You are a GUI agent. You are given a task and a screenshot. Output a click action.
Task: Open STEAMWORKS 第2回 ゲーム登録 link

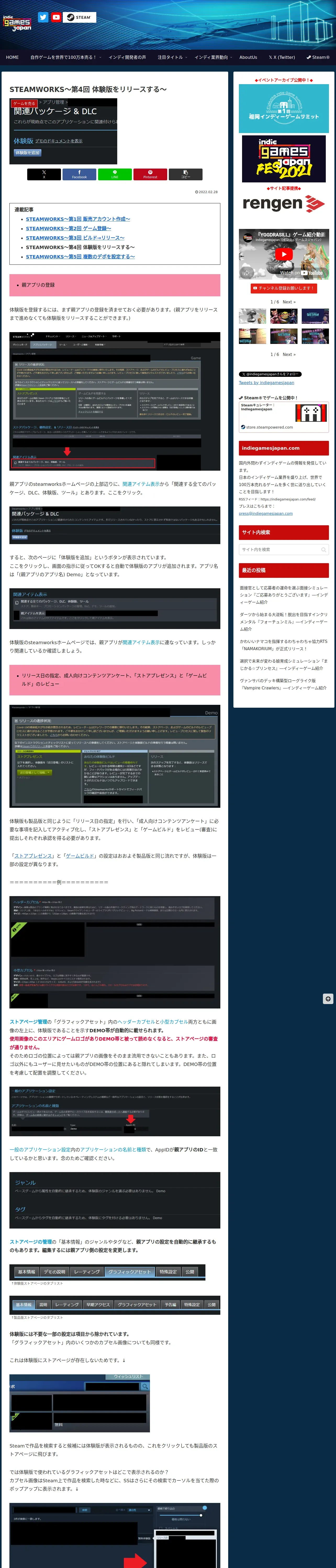(x=68, y=228)
